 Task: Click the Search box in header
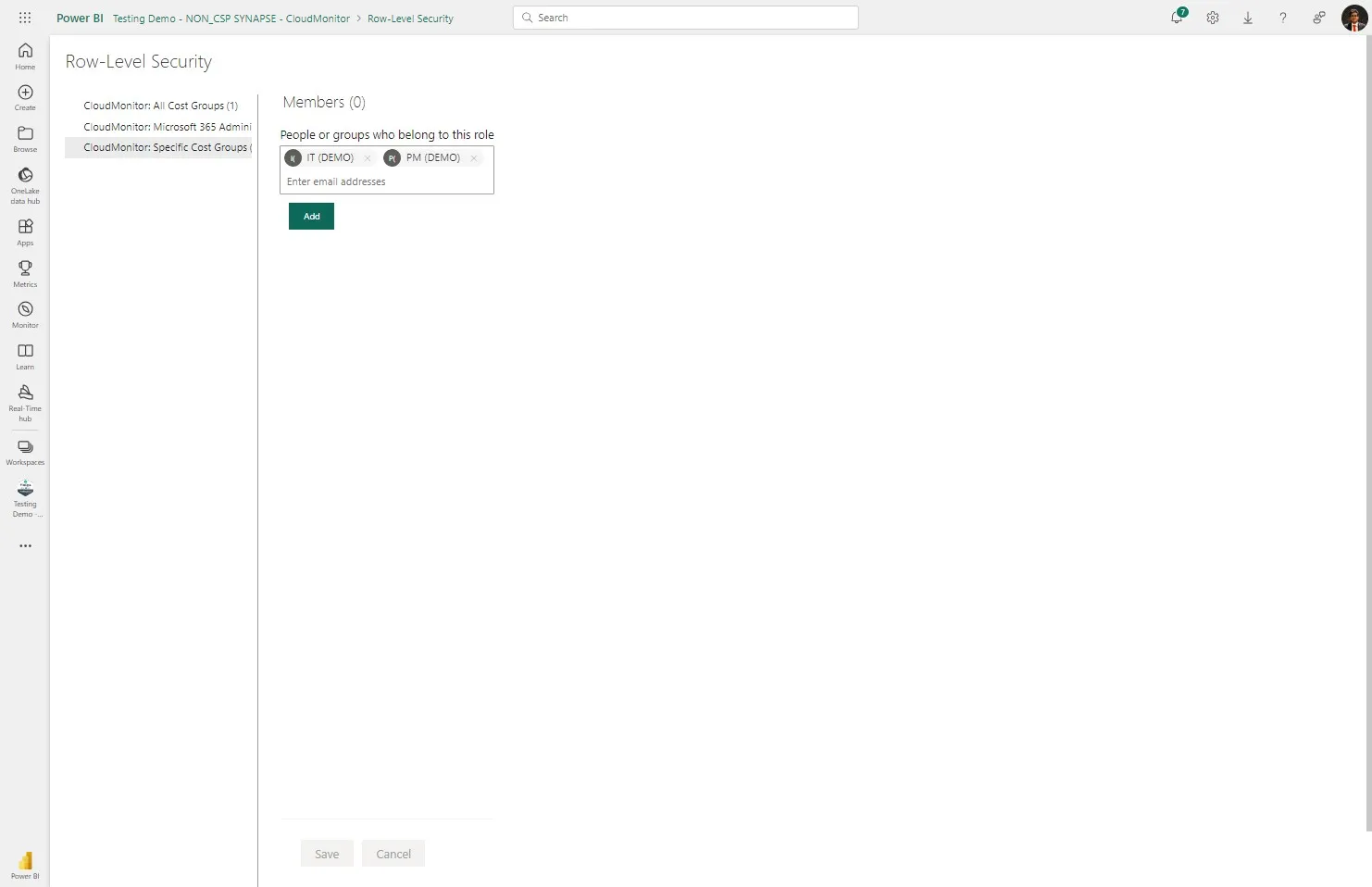[685, 18]
